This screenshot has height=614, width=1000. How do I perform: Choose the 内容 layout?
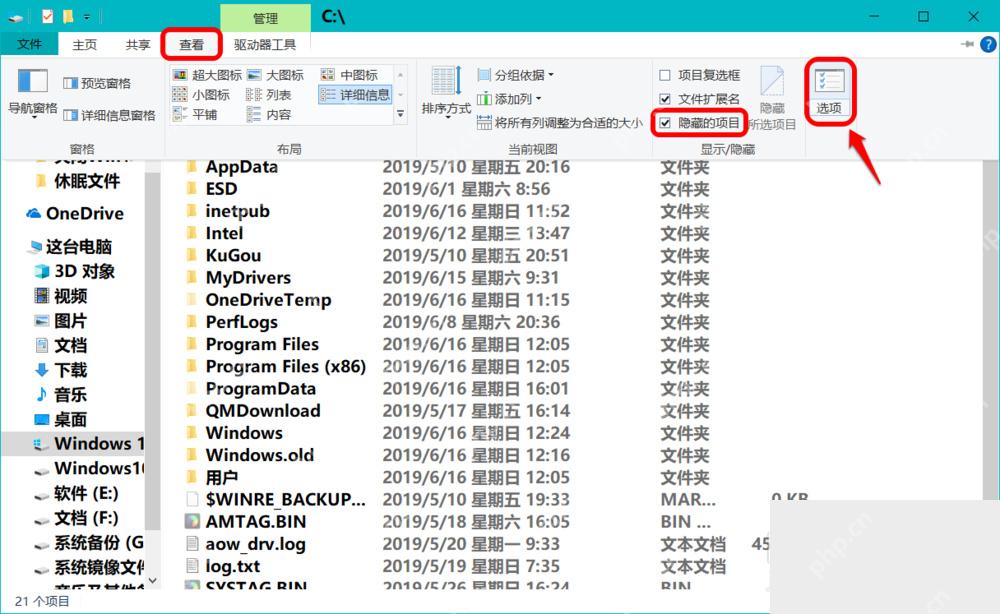click(x=268, y=115)
